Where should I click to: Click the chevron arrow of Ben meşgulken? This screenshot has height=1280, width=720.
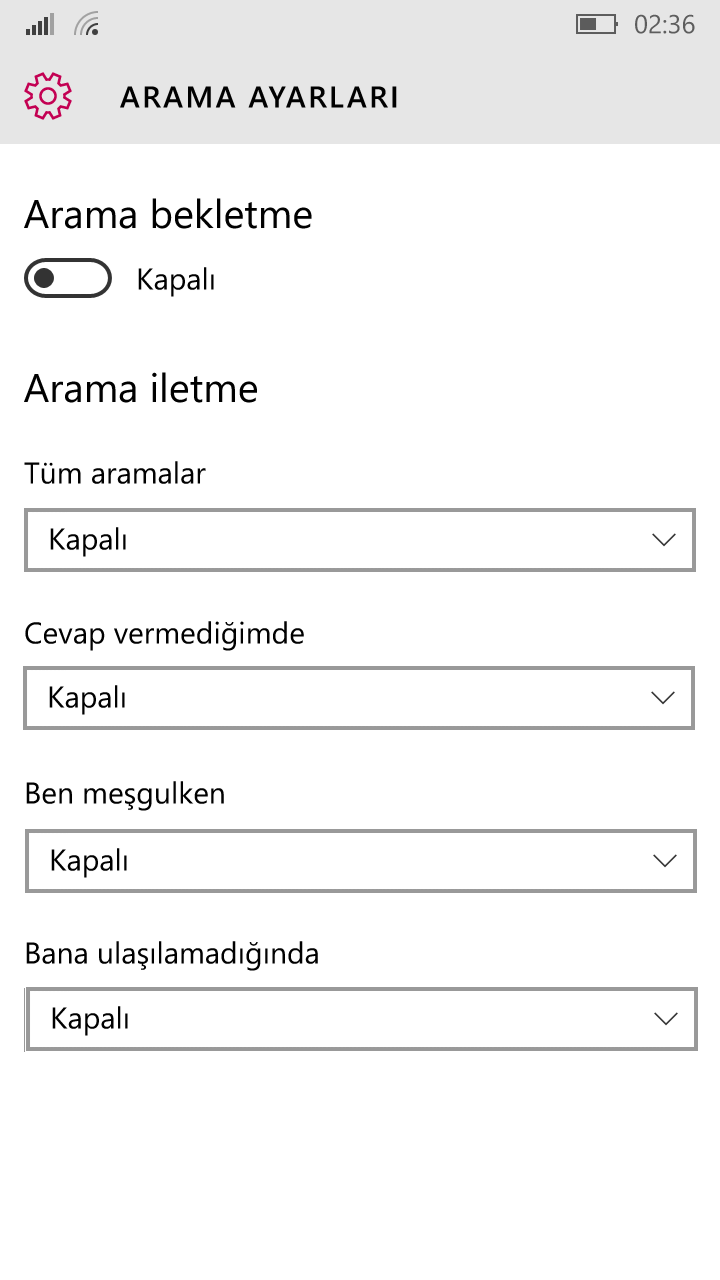tap(663, 860)
